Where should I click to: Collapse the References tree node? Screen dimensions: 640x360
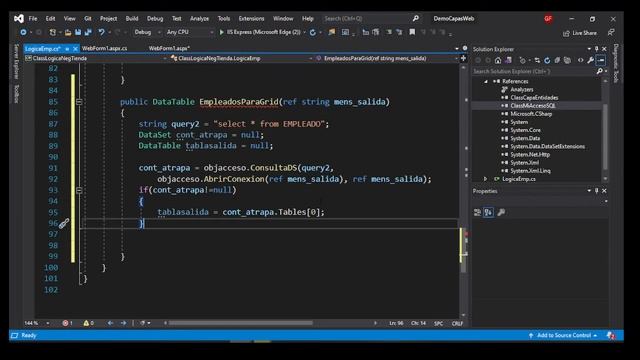coord(486,81)
